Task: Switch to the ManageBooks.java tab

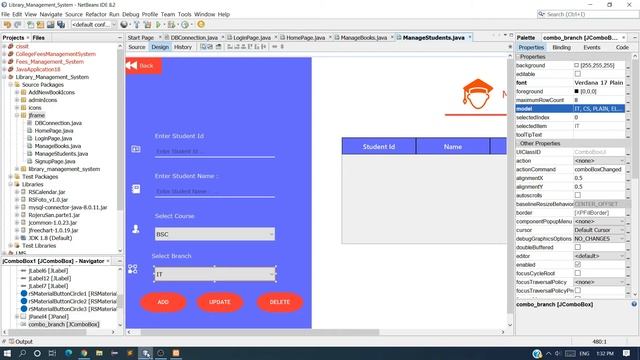Action: click(x=363, y=38)
